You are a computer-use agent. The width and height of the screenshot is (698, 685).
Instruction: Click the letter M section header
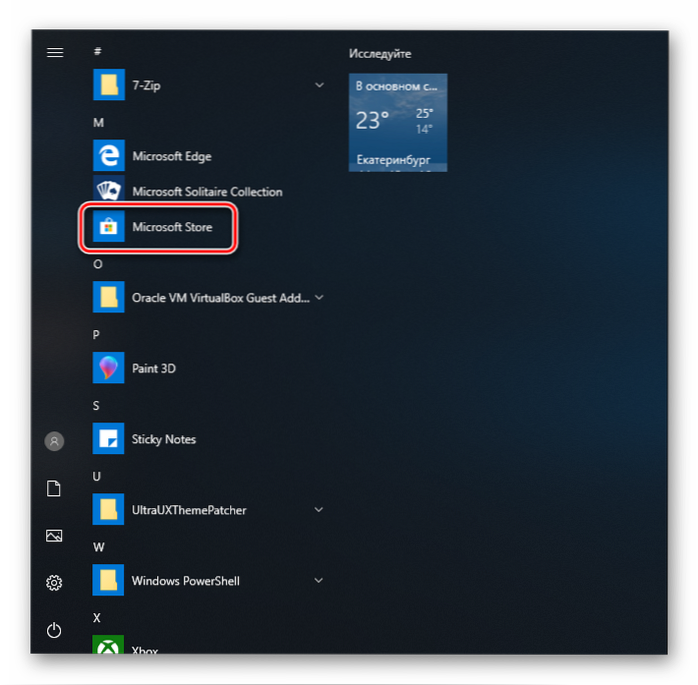click(98, 122)
